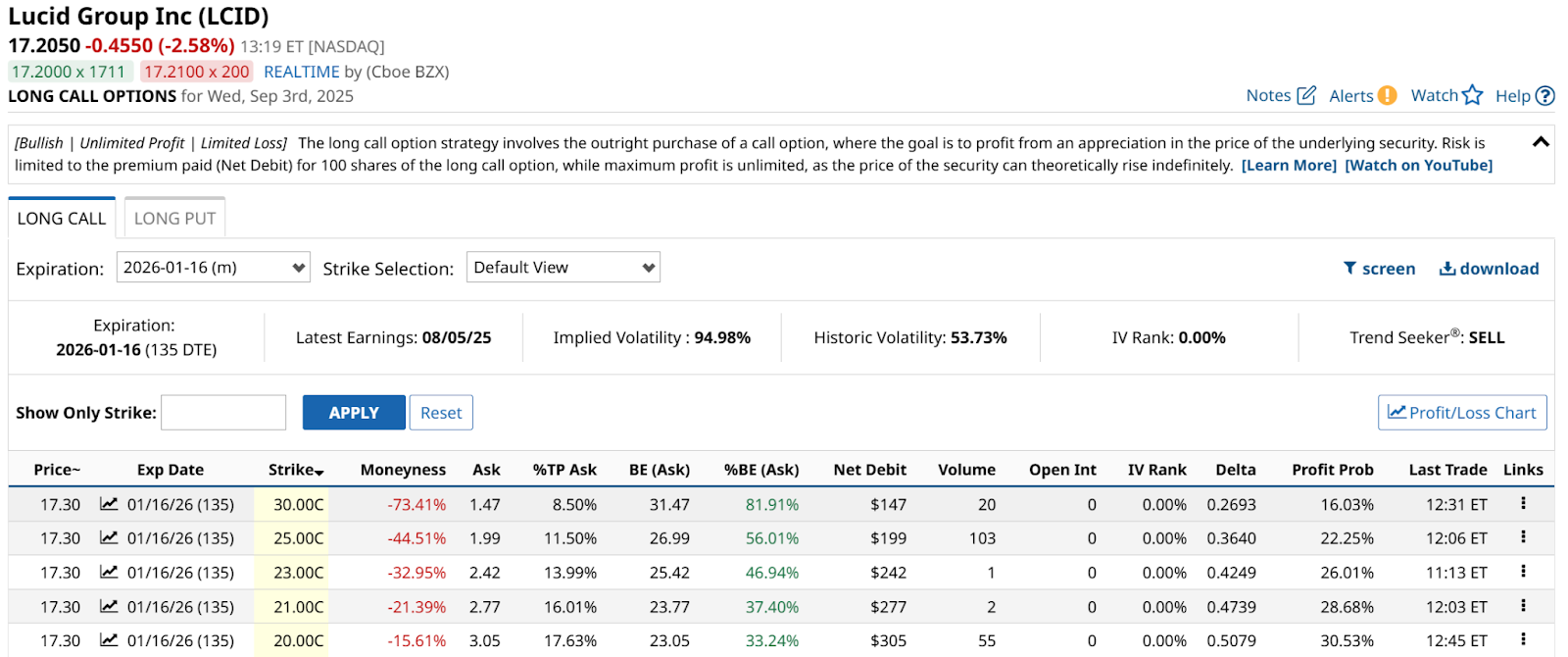Image resolution: width=1568 pixels, height=657 pixels.
Task: Focus the Show Only Strike input field
Action: (223, 413)
